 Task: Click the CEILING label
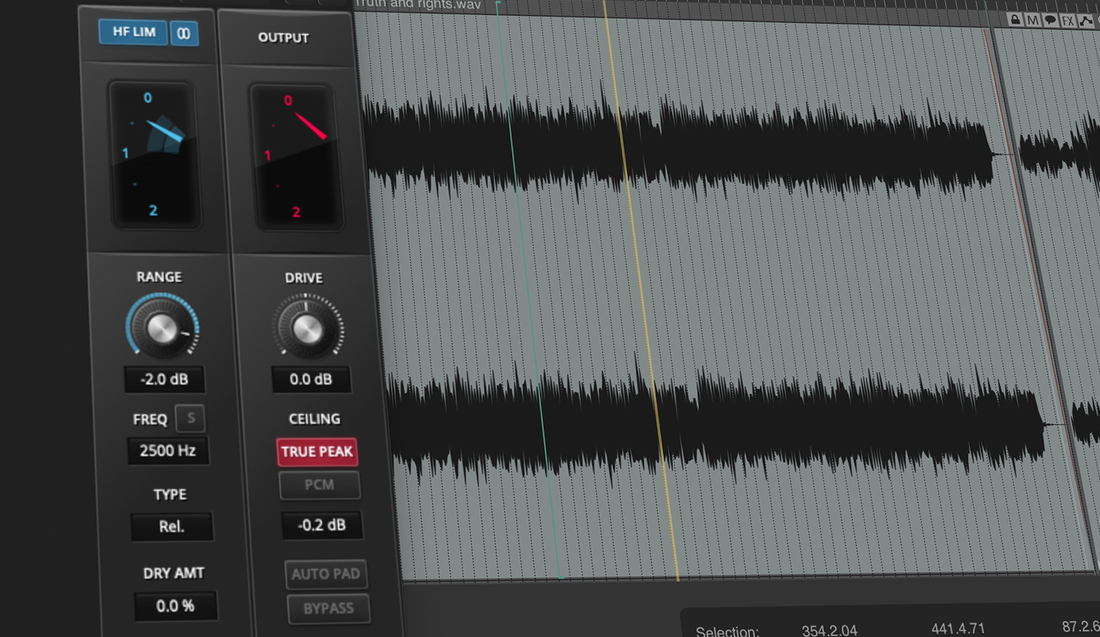(x=314, y=419)
